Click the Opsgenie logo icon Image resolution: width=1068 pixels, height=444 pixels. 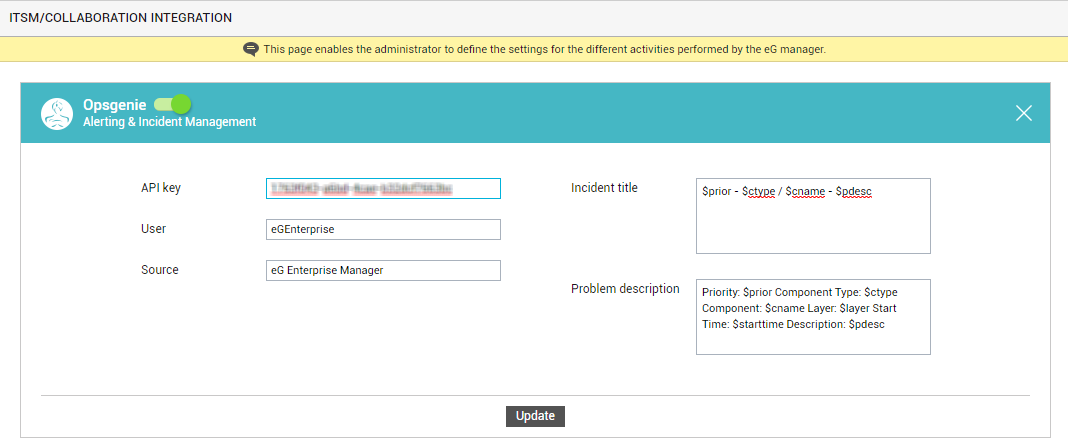click(57, 114)
